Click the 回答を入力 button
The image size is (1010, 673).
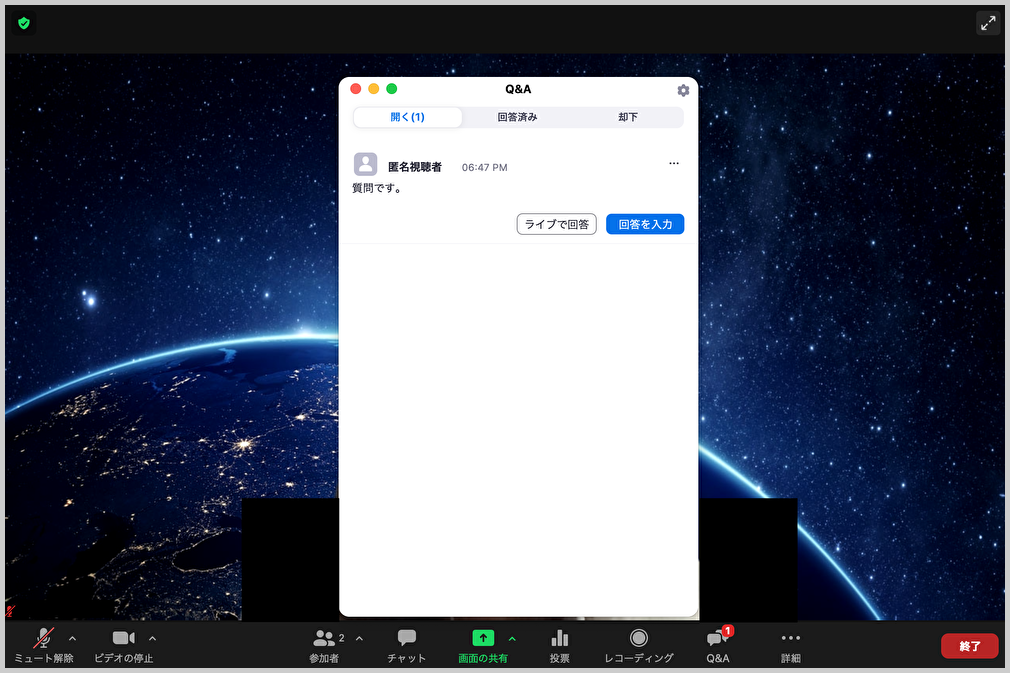pos(645,224)
